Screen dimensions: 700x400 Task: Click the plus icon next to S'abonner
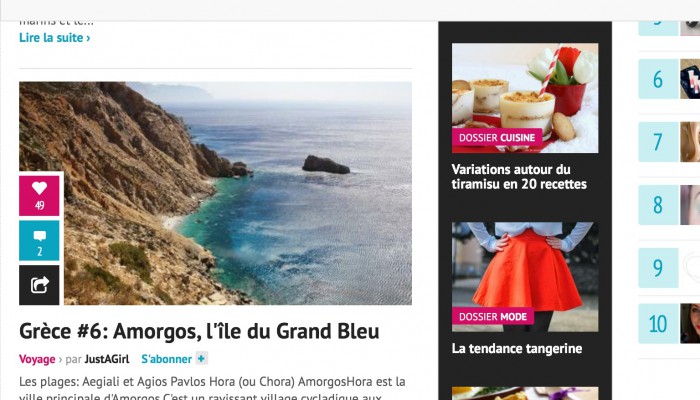202,358
